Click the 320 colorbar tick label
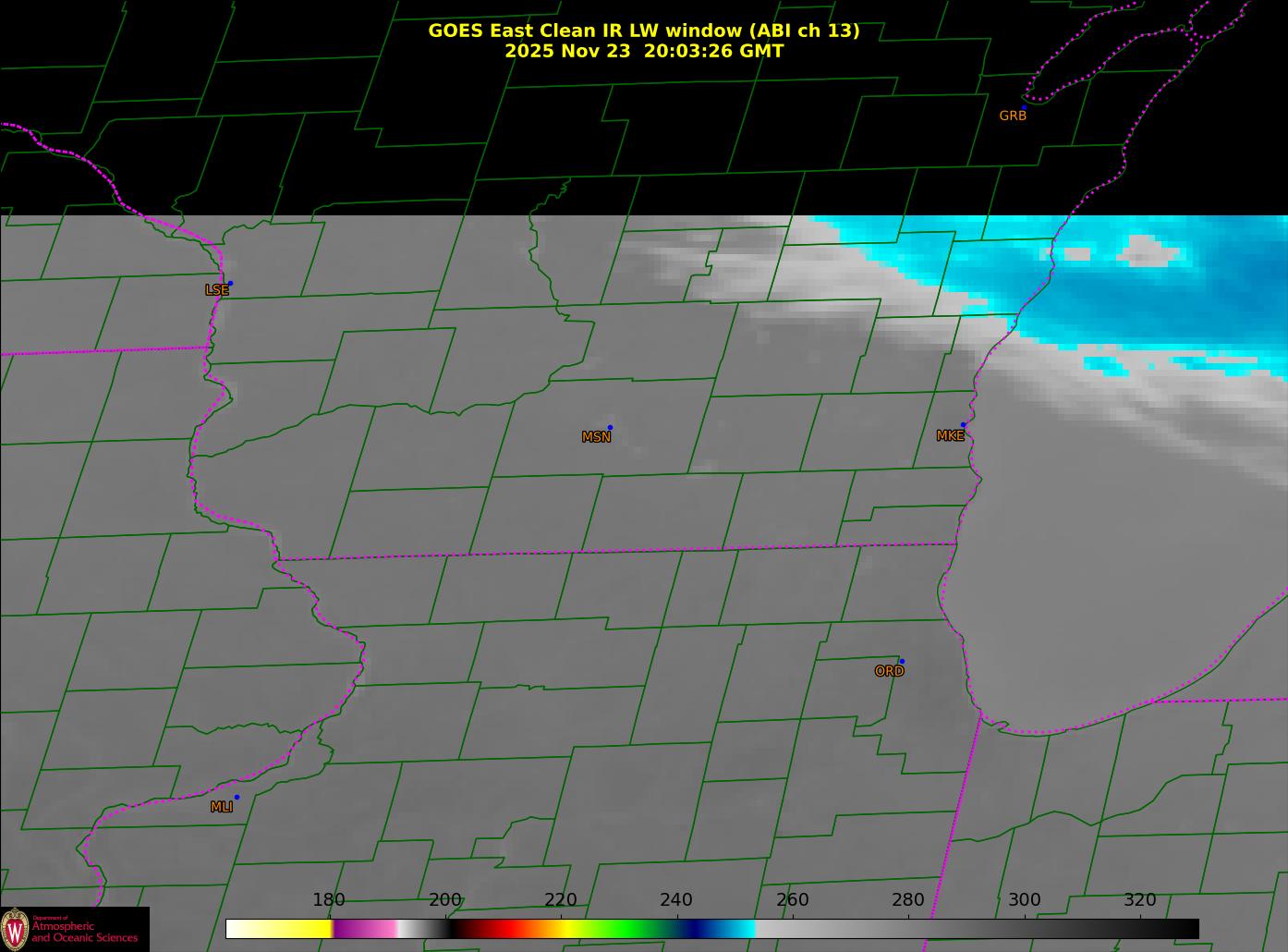 [1140, 900]
